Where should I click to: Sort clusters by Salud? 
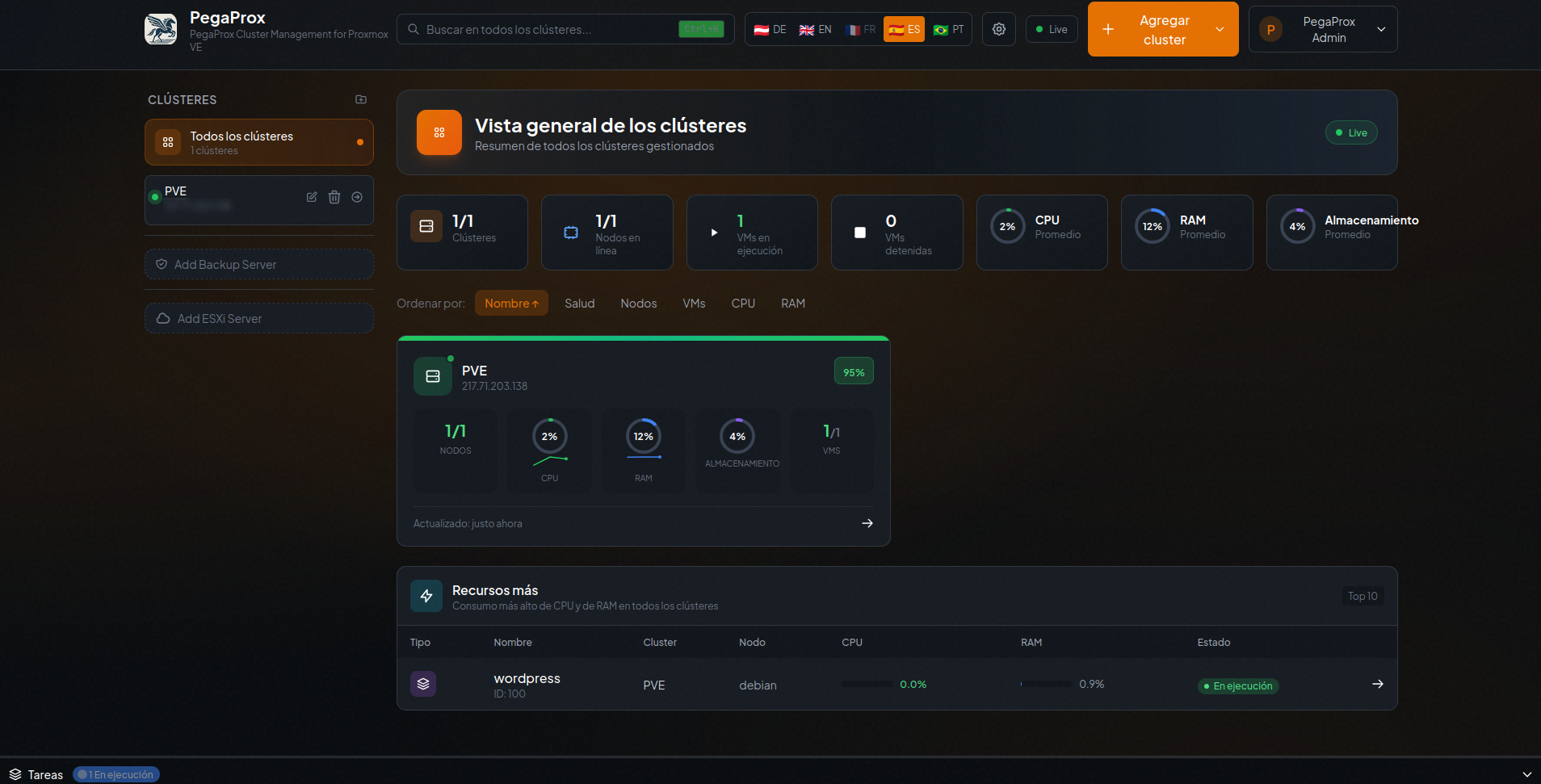579,304
